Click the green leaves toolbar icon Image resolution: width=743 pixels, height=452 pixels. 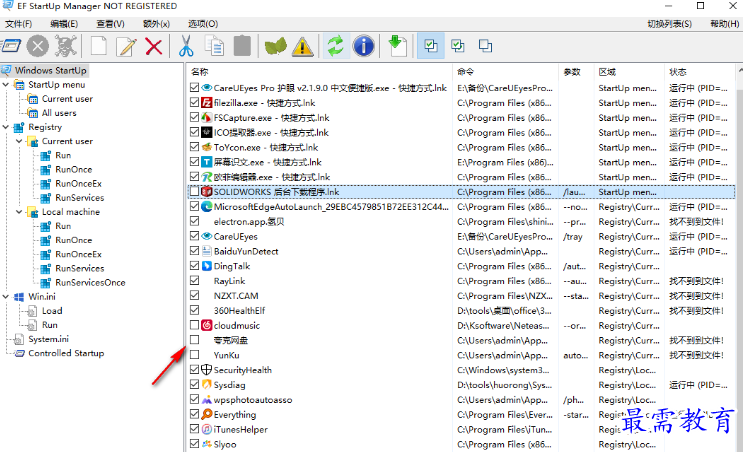(275, 46)
